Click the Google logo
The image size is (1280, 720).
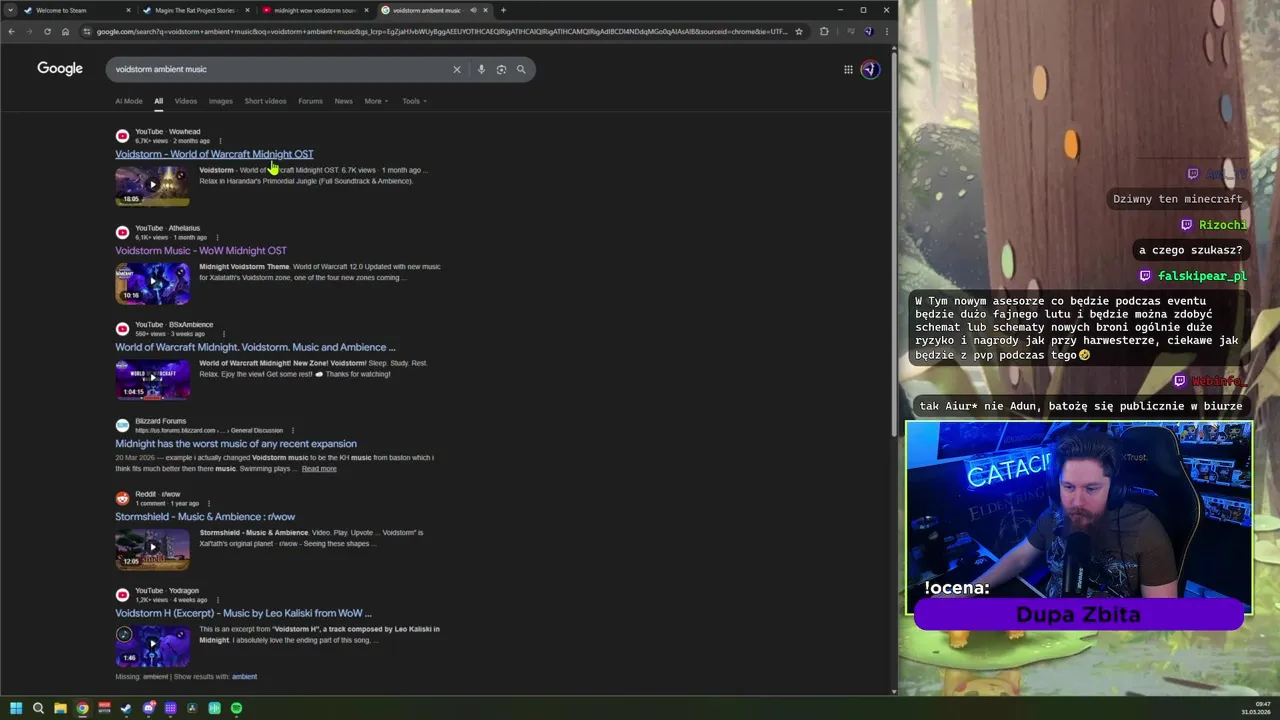[60, 68]
